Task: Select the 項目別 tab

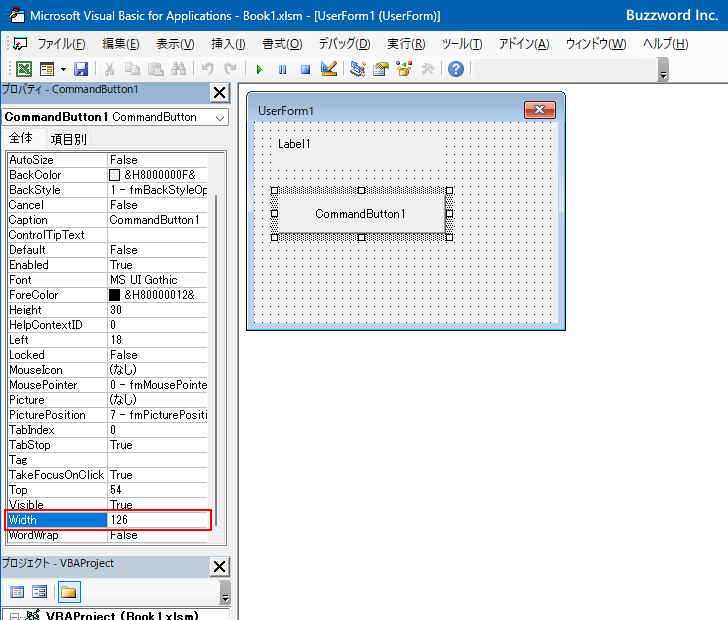Action: click(x=68, y=139)
